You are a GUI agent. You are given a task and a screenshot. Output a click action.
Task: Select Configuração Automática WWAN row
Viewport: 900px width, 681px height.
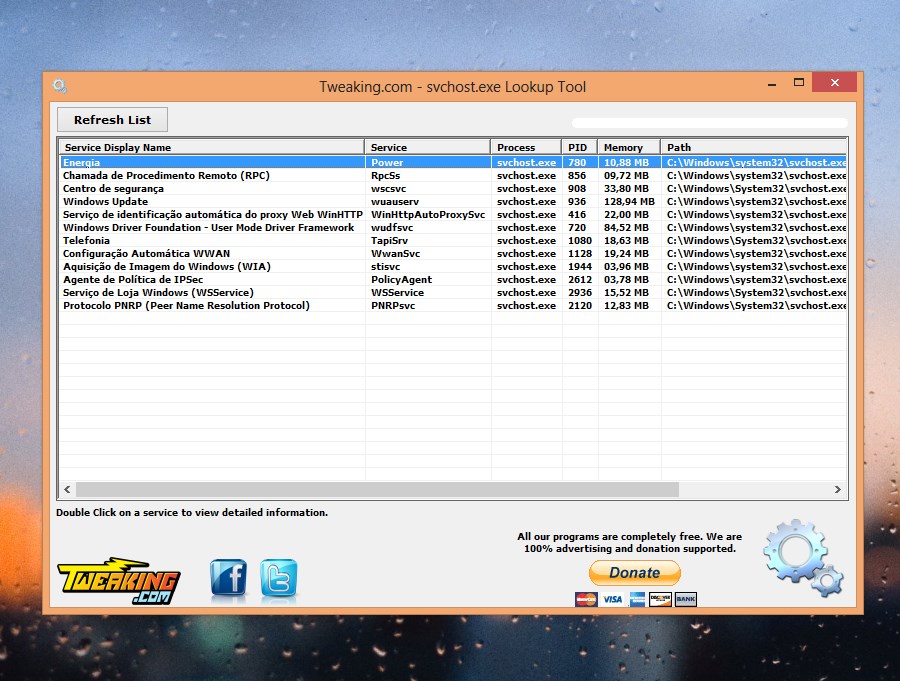point(453,254)
